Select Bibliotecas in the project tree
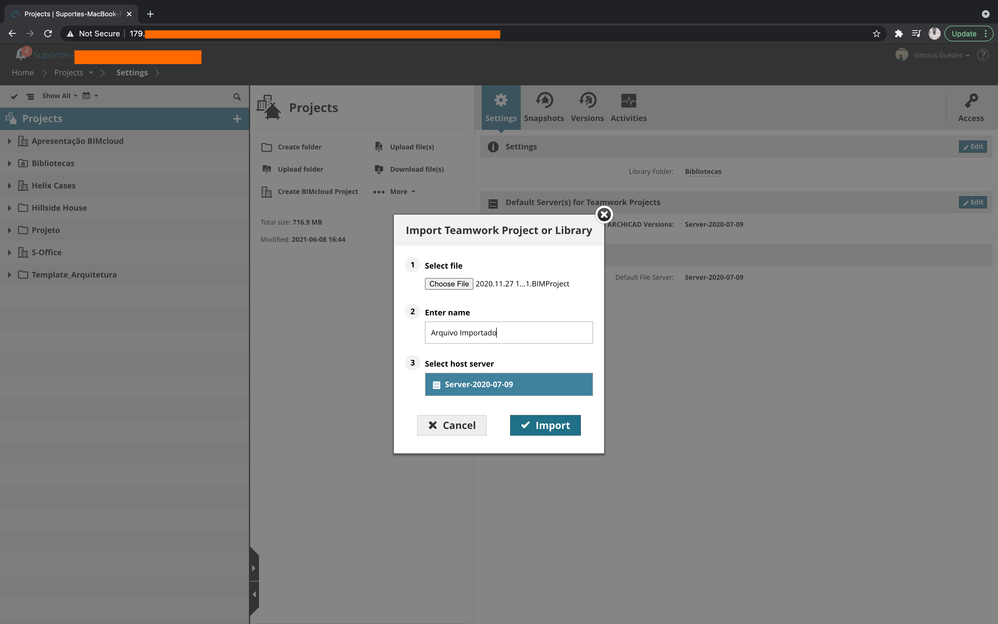998x624 pixels. click(x=53, y=164)
